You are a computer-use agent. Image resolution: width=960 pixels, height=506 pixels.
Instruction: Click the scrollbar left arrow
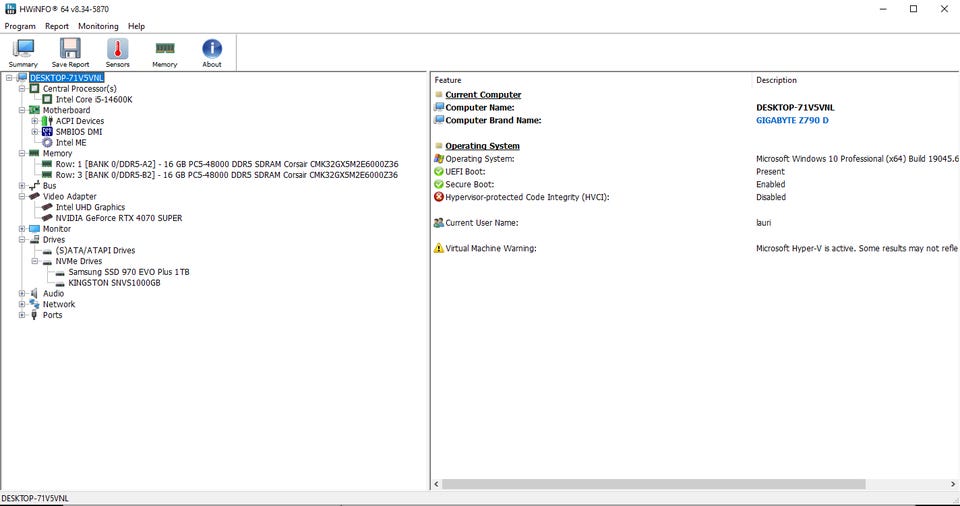click(437, 484)
